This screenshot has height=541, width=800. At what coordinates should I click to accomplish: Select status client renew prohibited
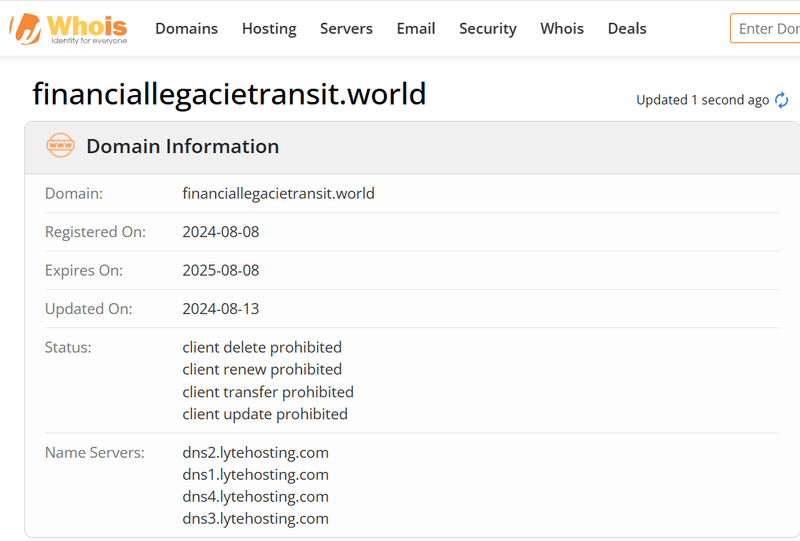pyautogui.click(x=262, y=369)
